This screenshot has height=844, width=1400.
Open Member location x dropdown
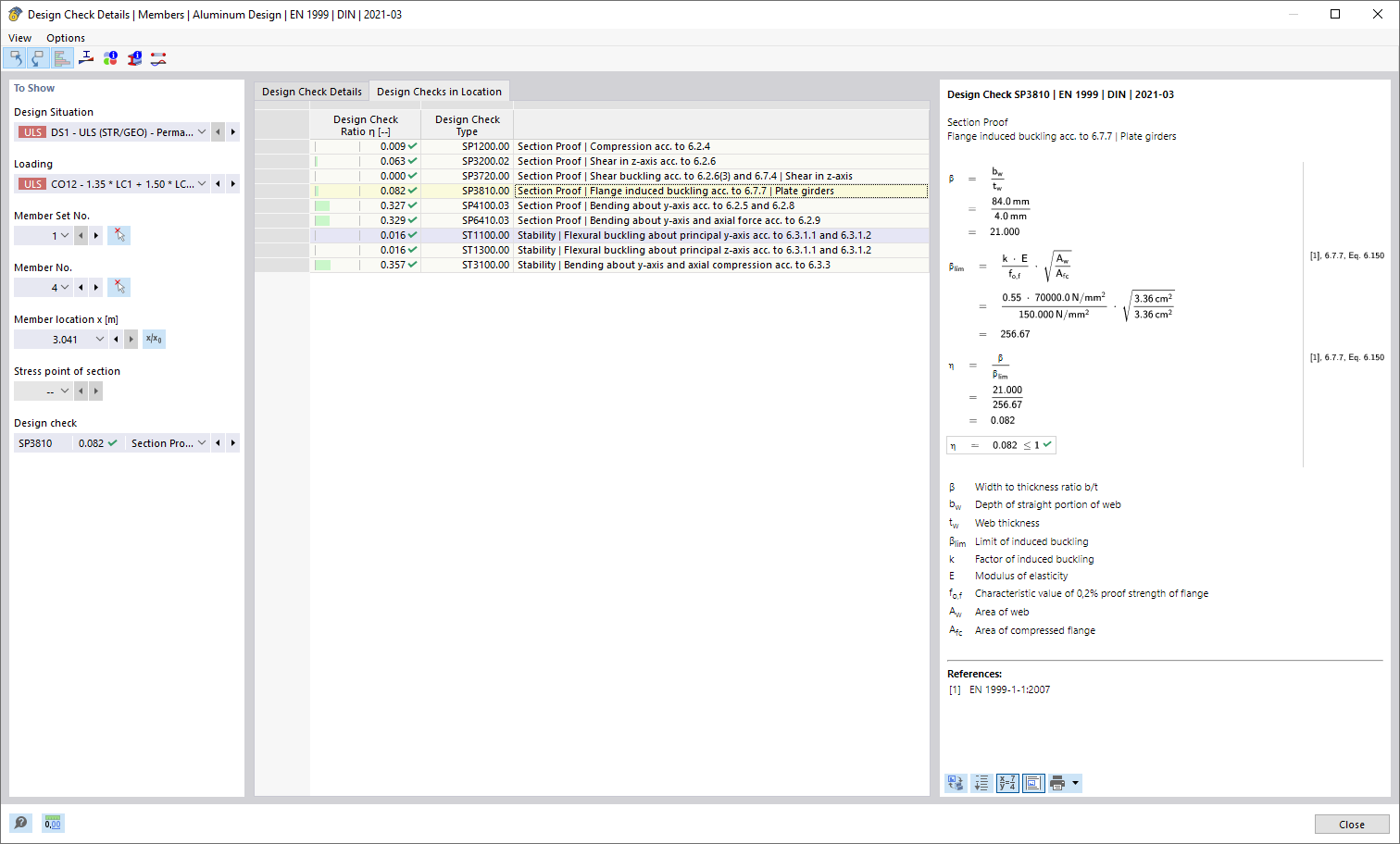tap(100, 340)
